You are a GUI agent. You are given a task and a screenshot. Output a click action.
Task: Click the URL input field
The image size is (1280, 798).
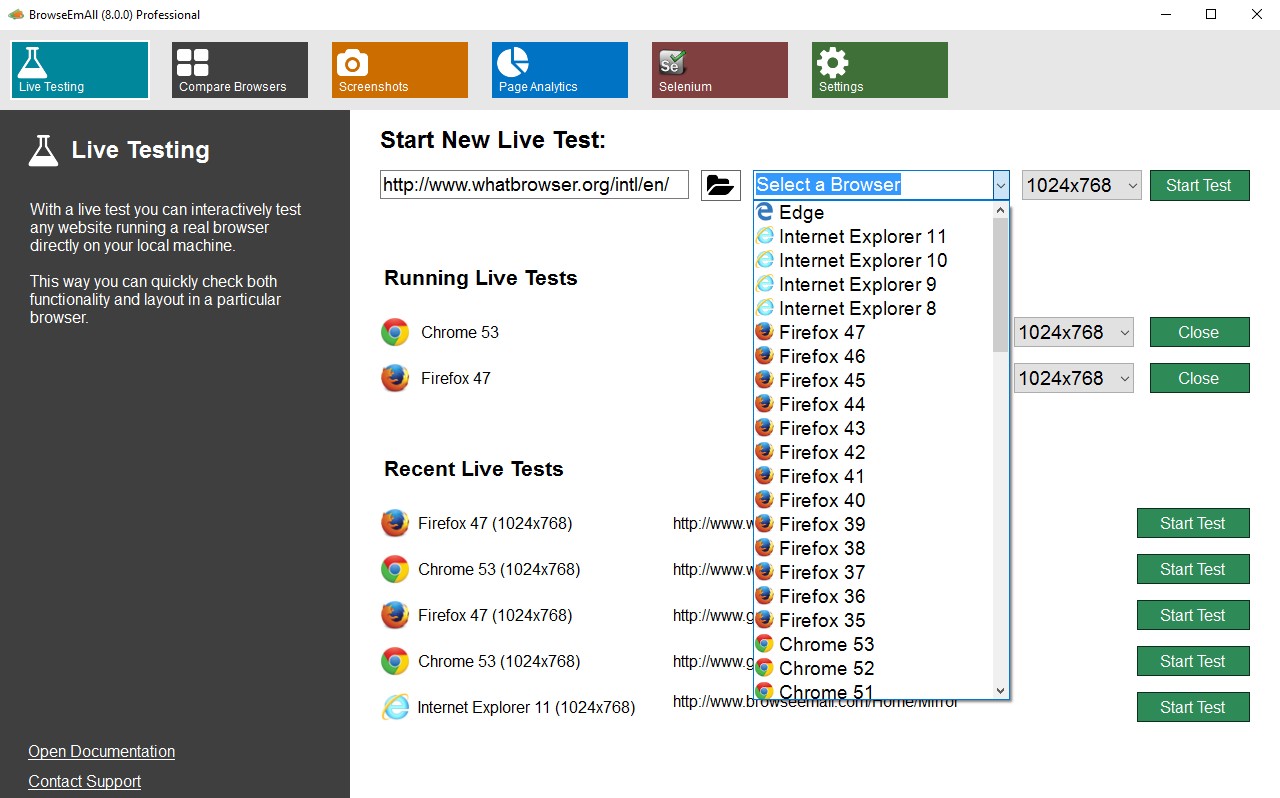(534, 185)
